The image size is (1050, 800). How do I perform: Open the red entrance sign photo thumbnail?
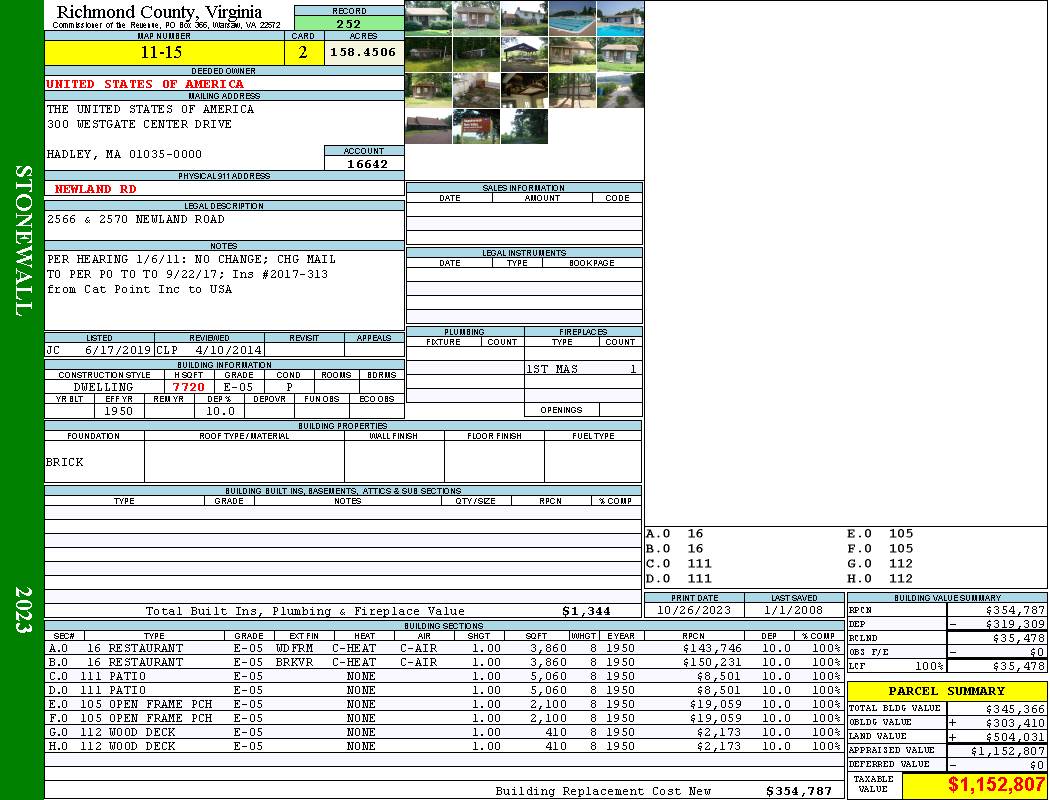(x=476, y=127)
